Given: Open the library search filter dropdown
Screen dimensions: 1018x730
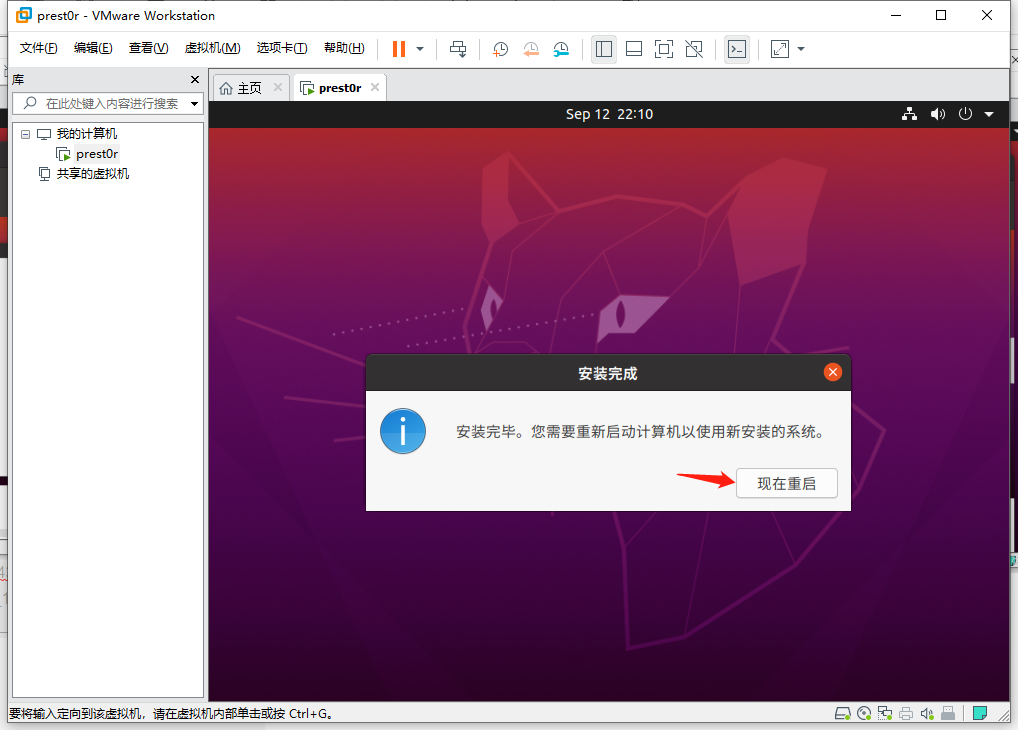Looking at the screenshot, I should pos(194,103).
